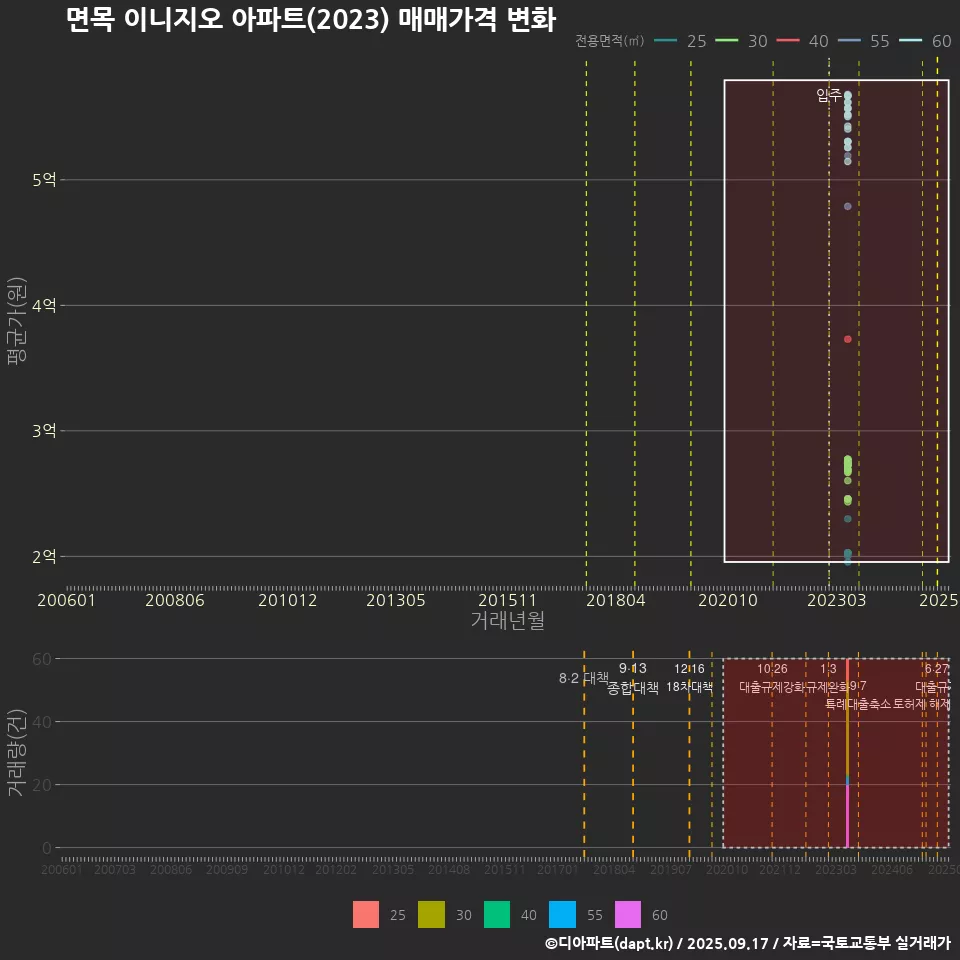Click the pink 60 swatch in bottom legend
Screen dimensions: 960x960
(x=628, y=915)
